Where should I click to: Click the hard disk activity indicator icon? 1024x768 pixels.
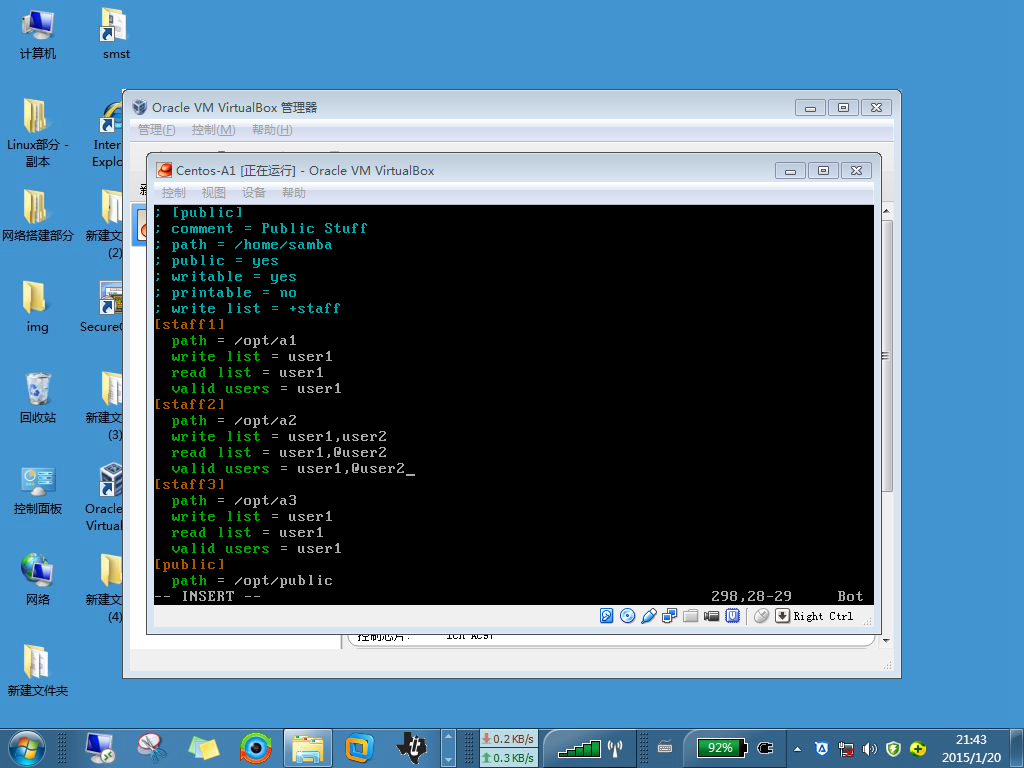607,616
